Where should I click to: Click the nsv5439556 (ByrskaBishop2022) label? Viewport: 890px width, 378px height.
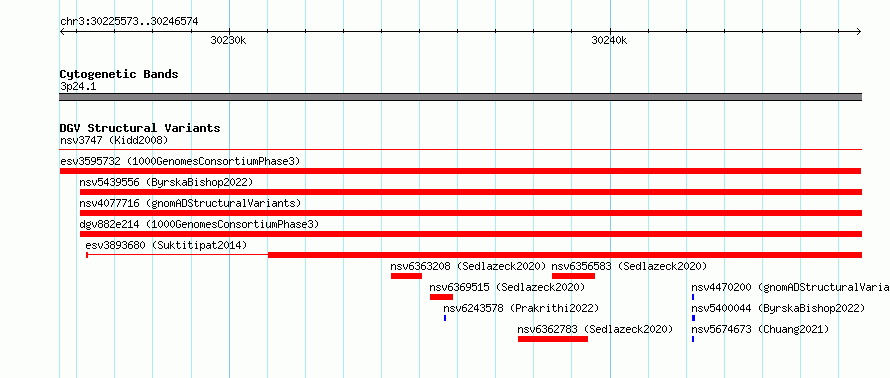coord(166,182)
